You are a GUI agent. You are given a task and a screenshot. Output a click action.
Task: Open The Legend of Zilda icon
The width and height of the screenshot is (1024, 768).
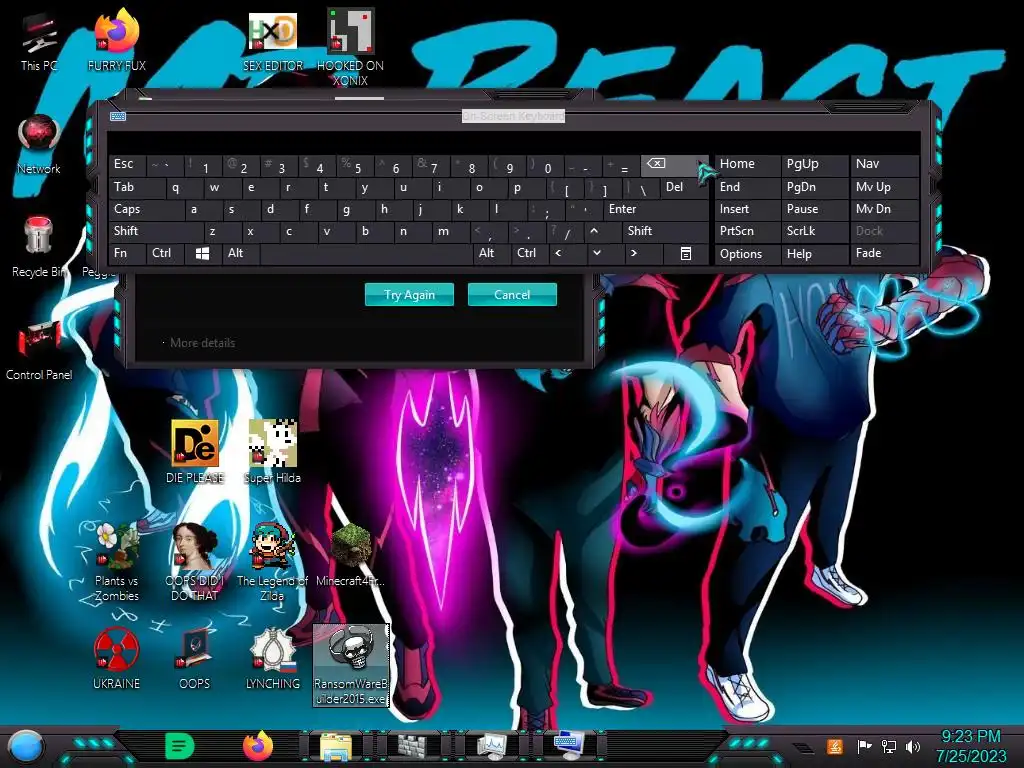coord(272,562)
